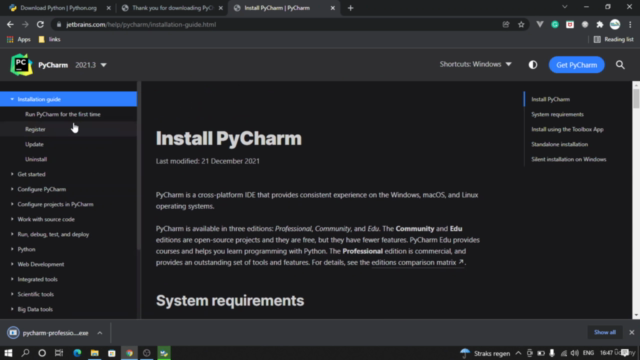Switch to Thank you for downloading PyCharm tab
640x360 pixels.
172,8
